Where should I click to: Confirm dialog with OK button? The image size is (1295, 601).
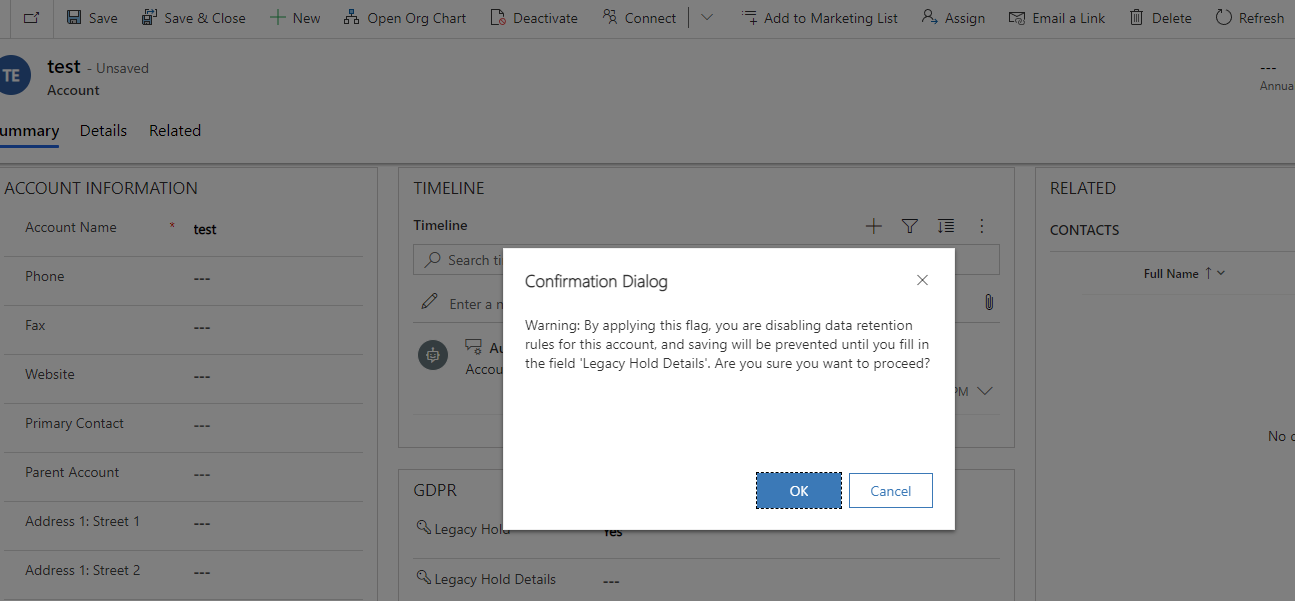click(x=799, y=491)
